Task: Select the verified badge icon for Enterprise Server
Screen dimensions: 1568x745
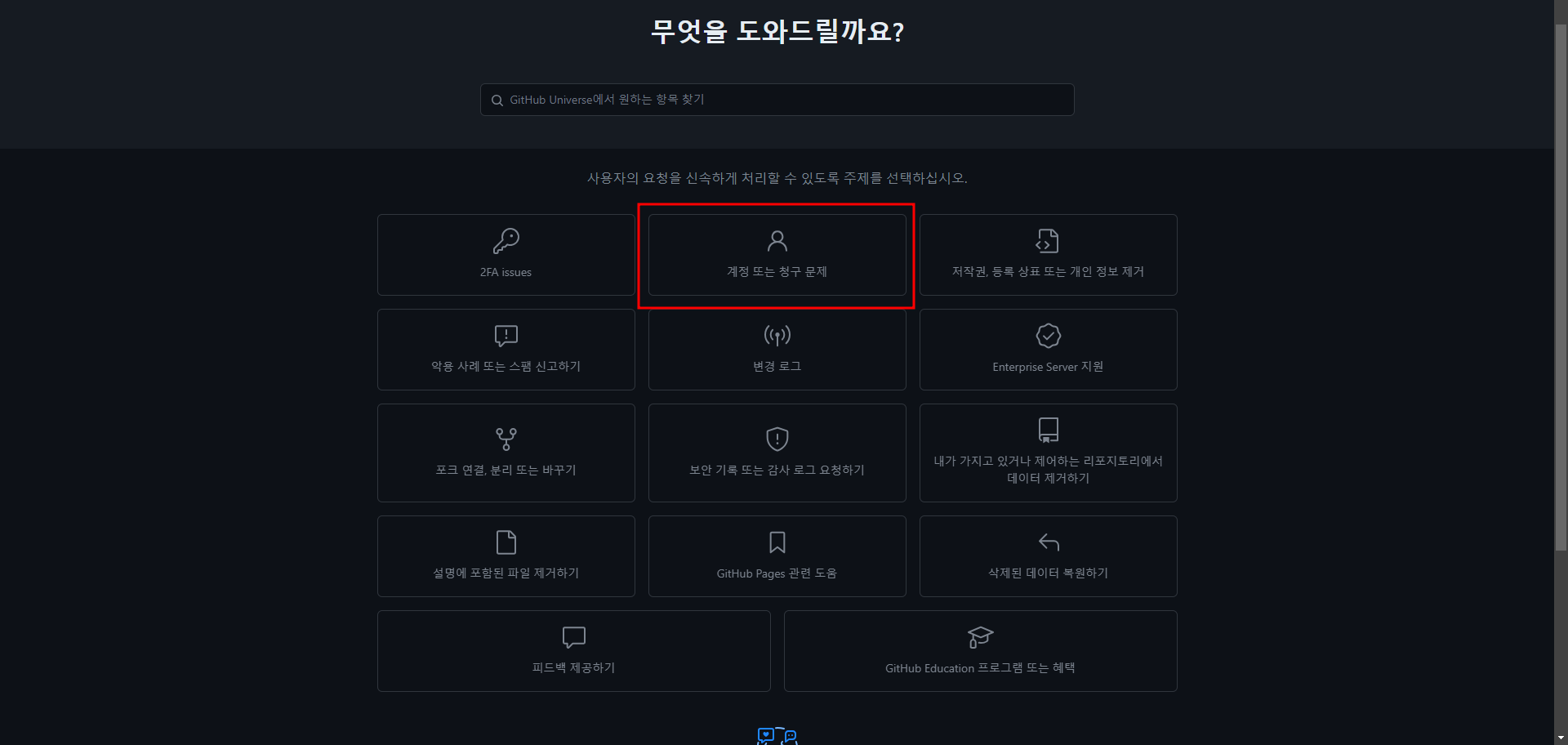Action: click(1048, 336)
